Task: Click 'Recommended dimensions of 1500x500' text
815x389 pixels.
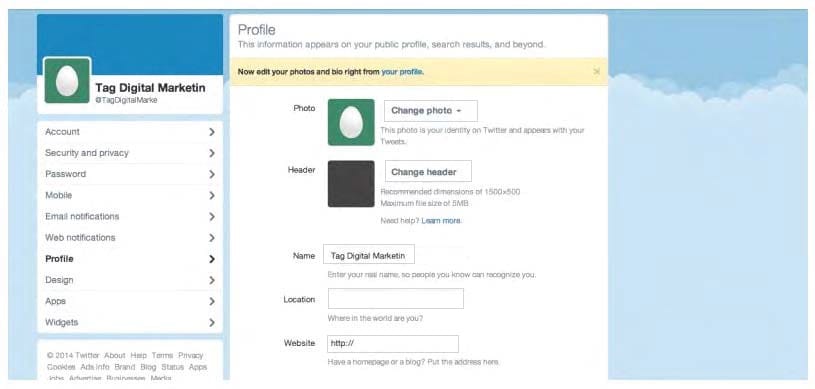Action: 450,192
